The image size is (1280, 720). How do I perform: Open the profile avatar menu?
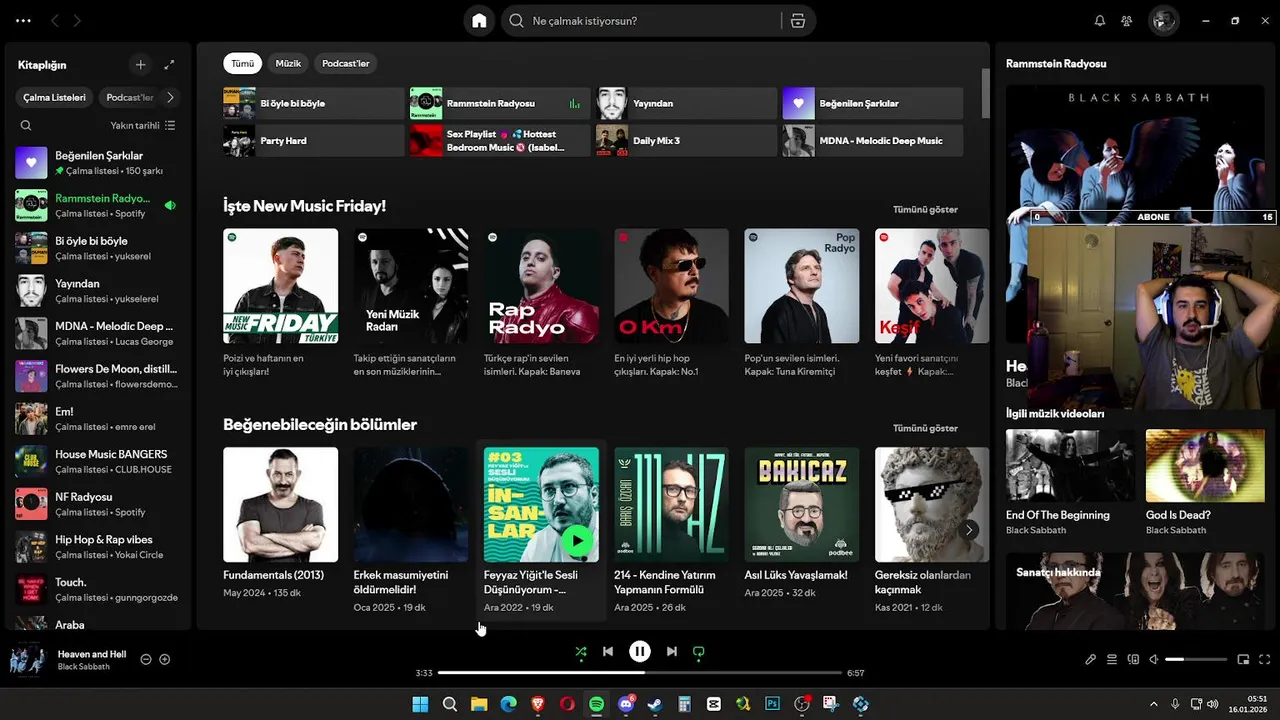pyautogui.click(x=1163, y=21)
